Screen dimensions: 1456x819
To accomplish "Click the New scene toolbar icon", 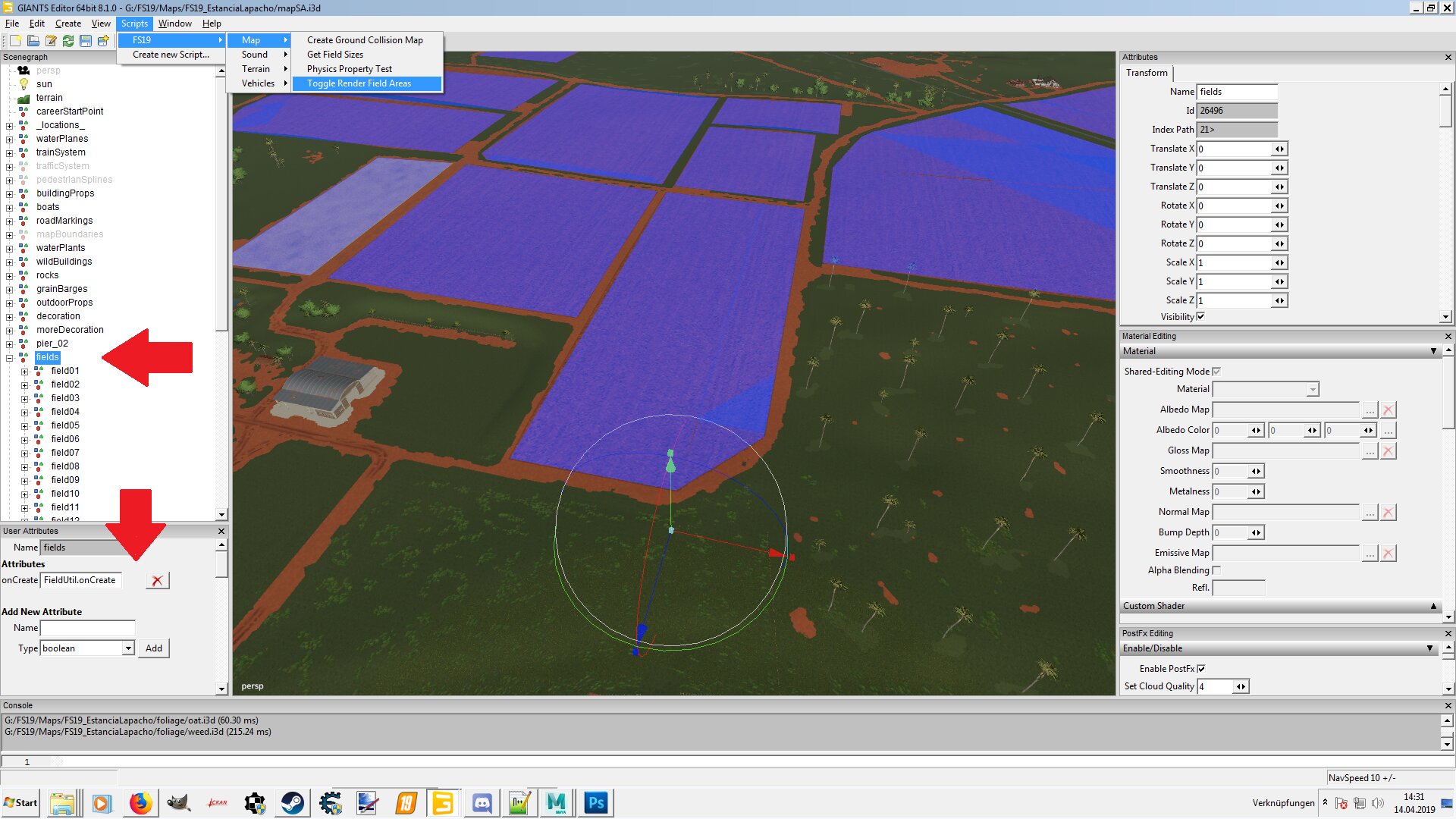I will click(x=15, y=40).
